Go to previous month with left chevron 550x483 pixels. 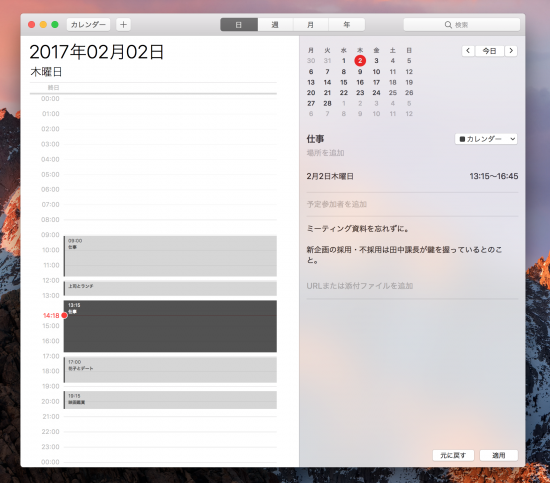(468, 51)
